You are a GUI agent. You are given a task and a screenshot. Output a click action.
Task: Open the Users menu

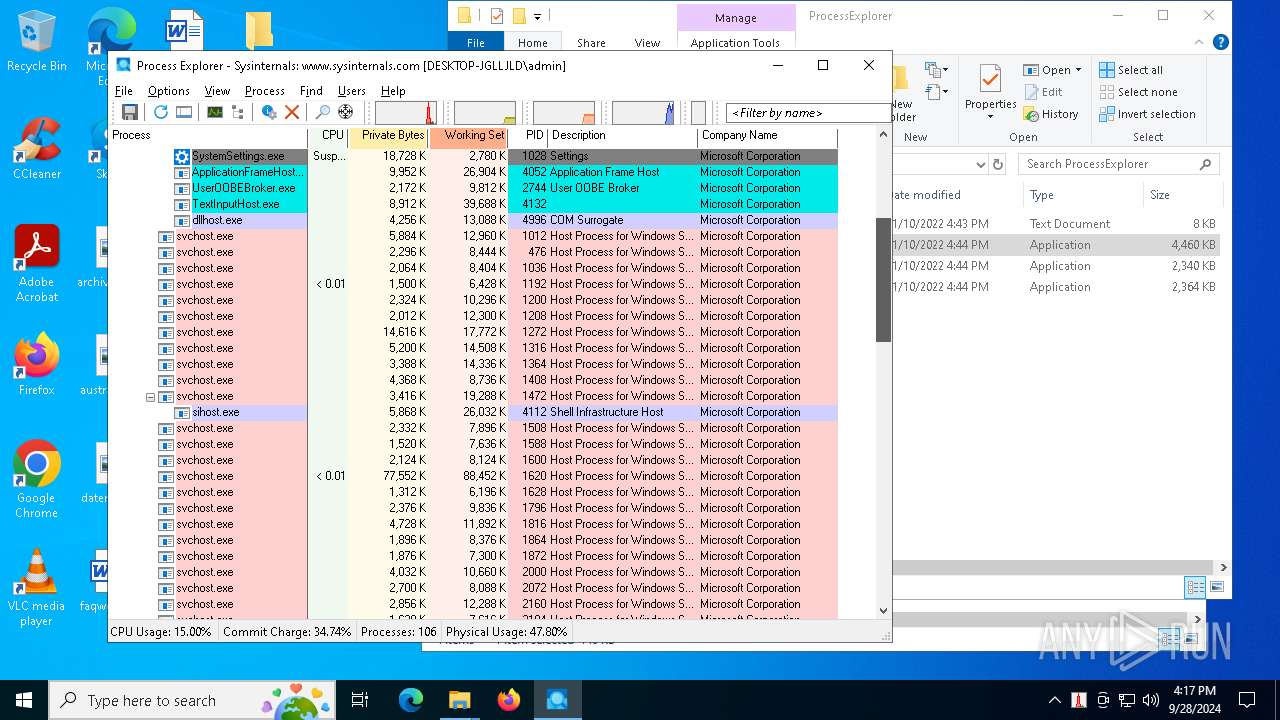pos(352,90)
